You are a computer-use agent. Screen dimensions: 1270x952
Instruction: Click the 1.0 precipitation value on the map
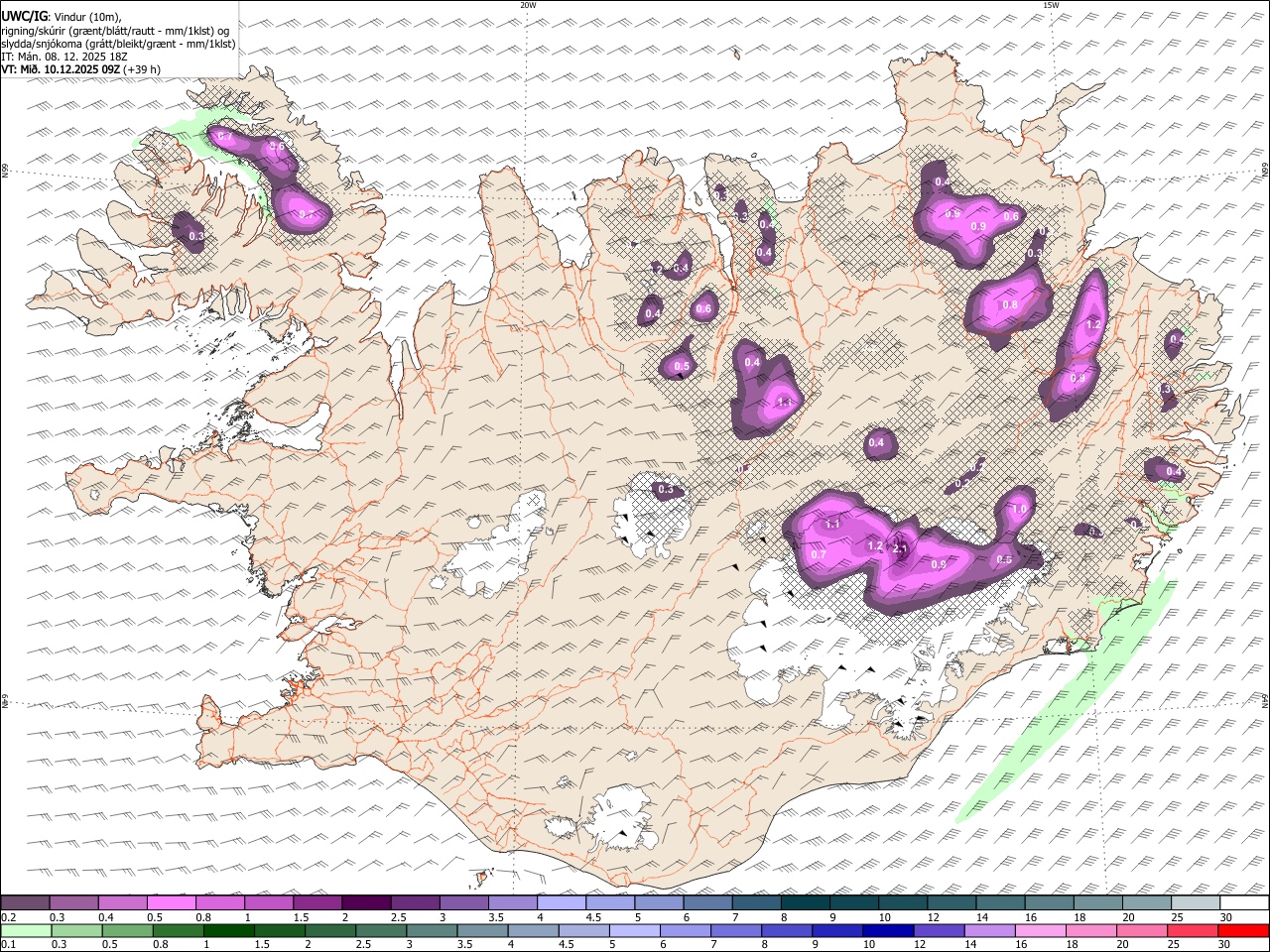pos(1019,509)
